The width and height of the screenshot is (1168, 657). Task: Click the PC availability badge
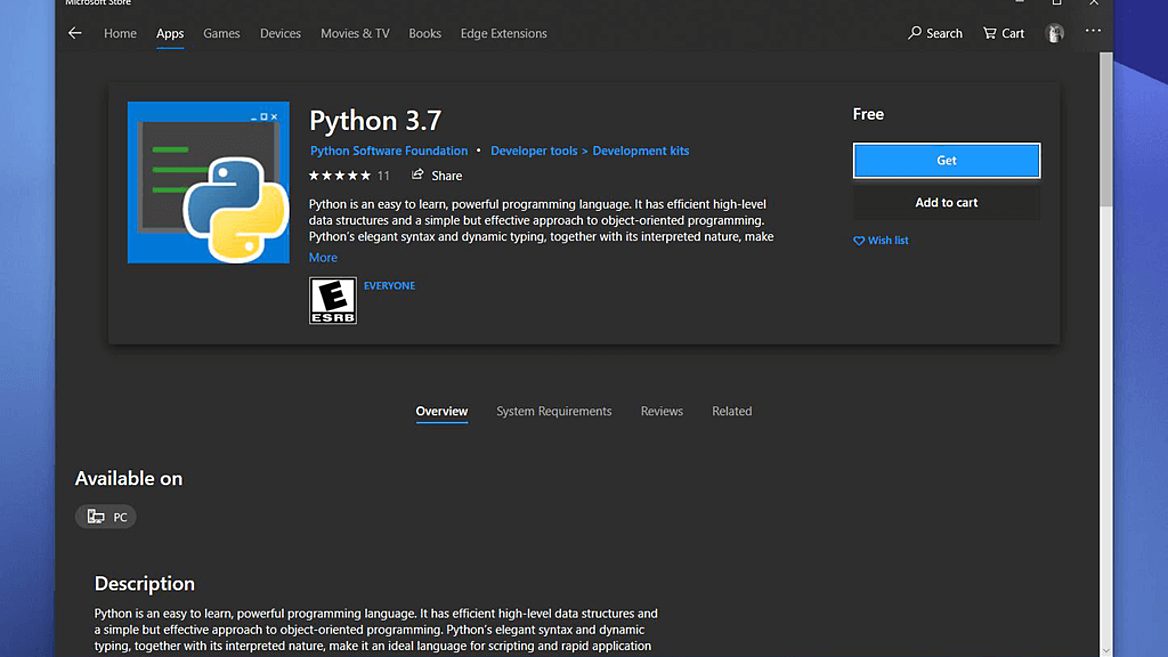[106, 516]
